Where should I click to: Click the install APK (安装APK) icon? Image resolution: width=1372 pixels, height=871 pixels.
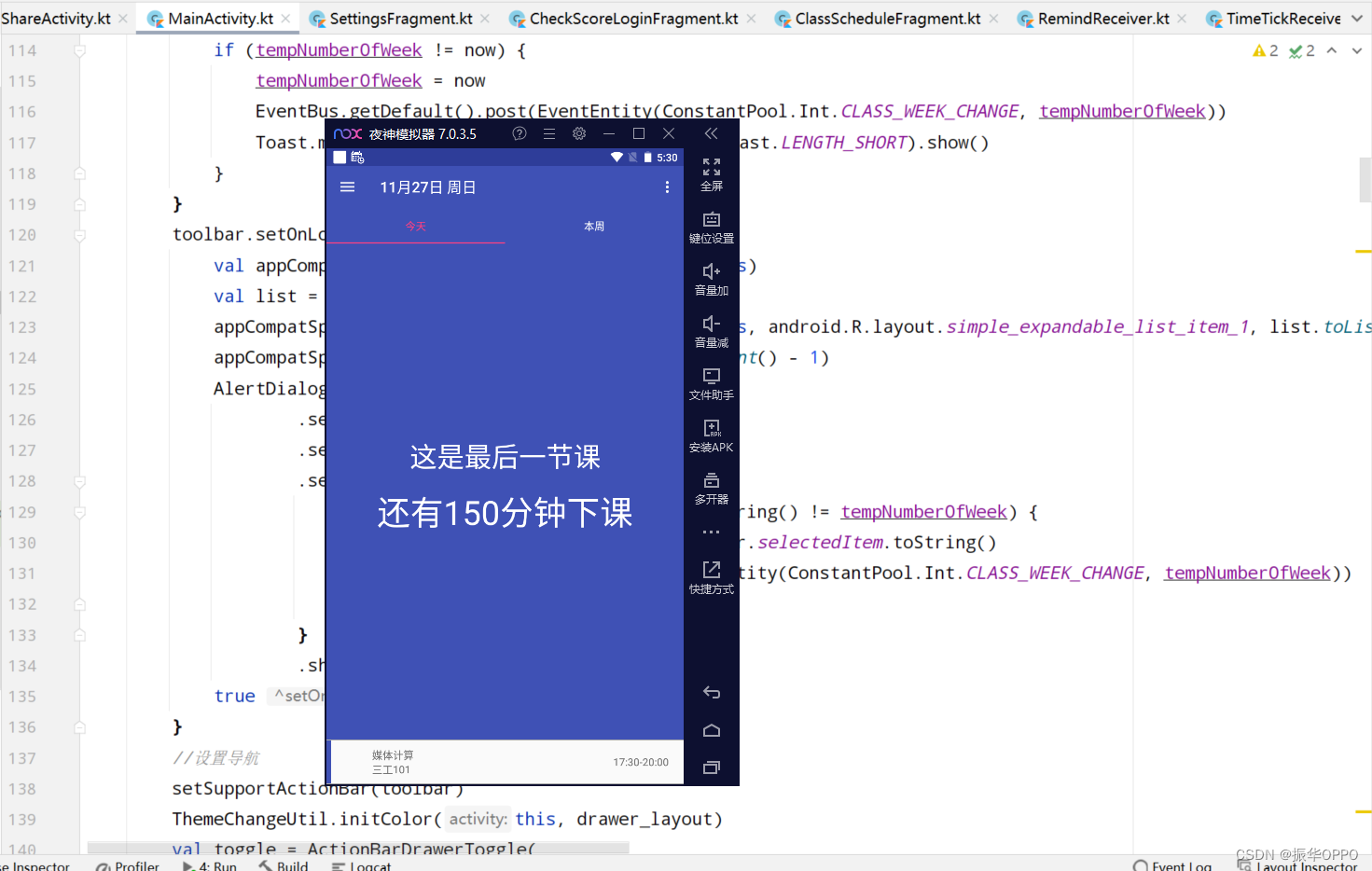click(712, 435)
